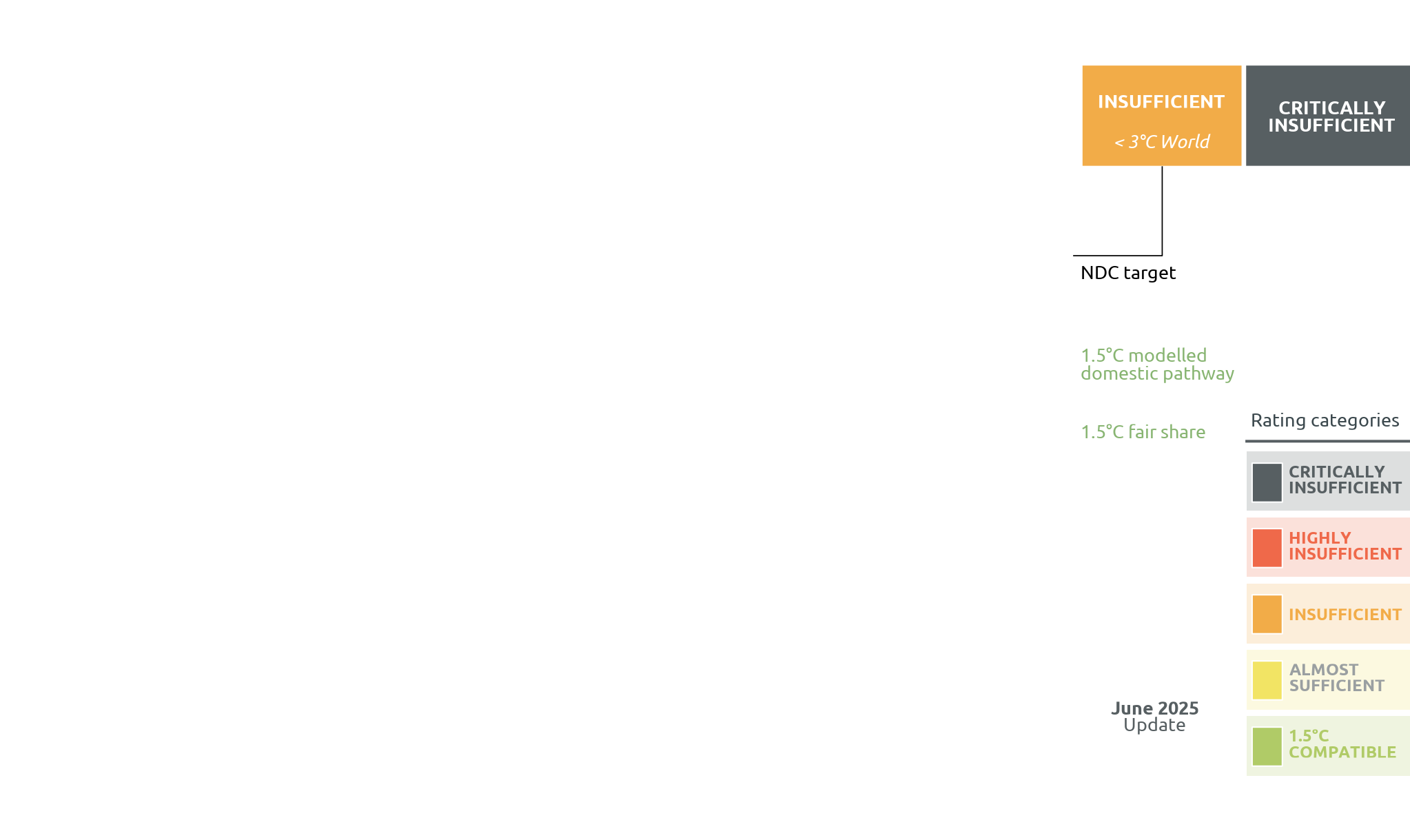Click the Rating categories heading
Image resolution: width=1410 pixels, height=840 pixels.
pyautogui.click(x=1325, y=420)
